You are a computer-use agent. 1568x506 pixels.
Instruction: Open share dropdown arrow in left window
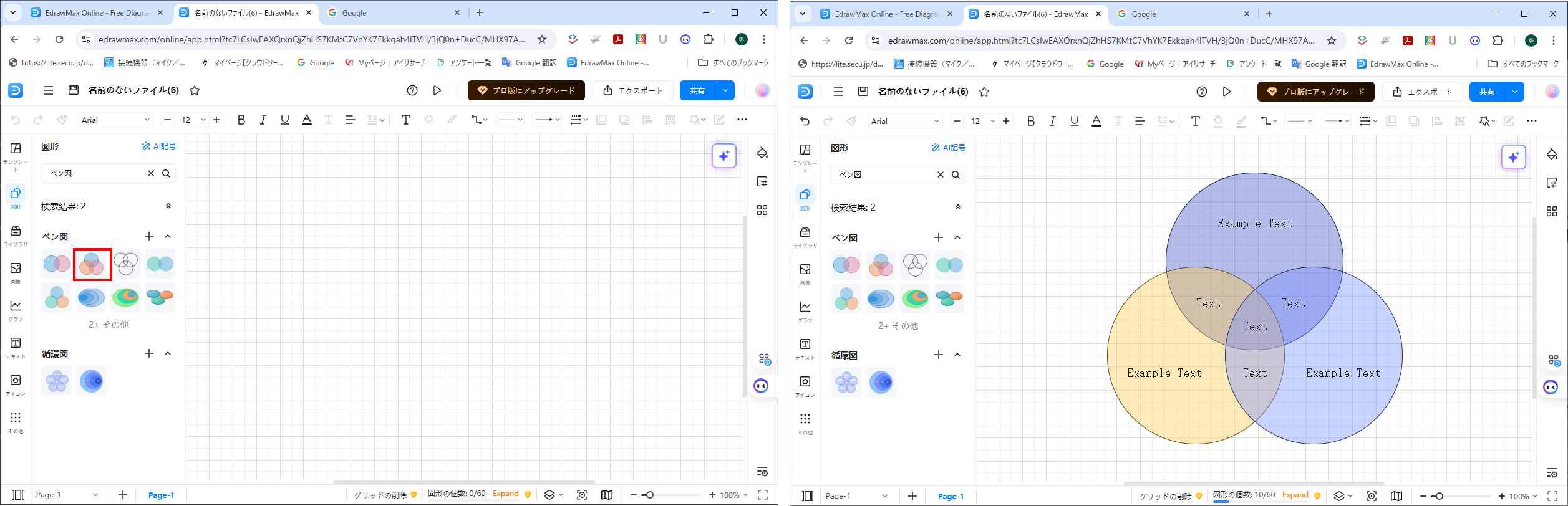725,90
